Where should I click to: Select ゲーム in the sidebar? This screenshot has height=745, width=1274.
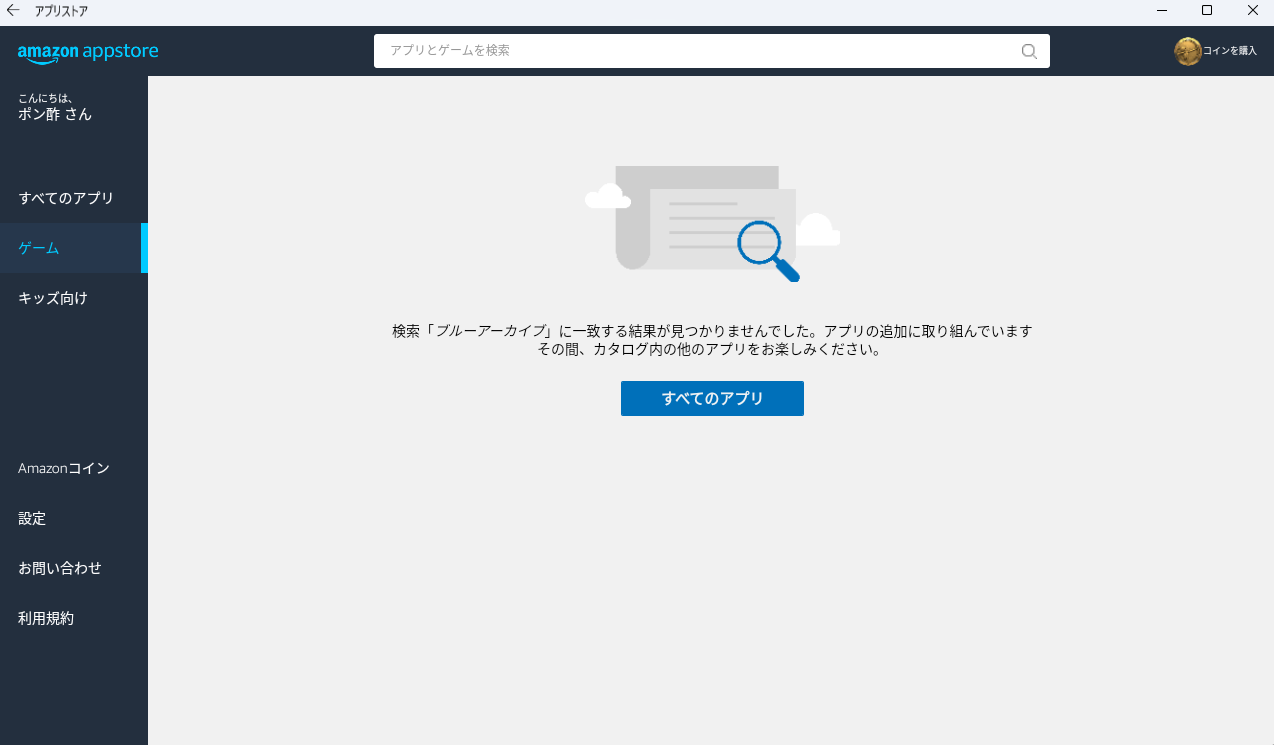[74, 248]
